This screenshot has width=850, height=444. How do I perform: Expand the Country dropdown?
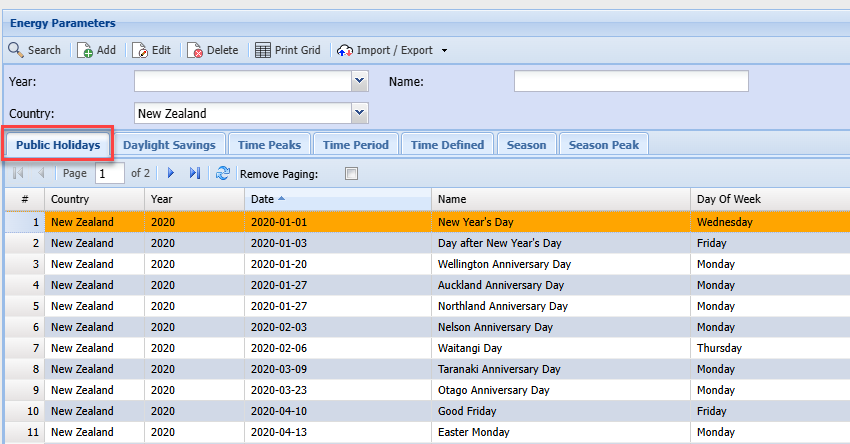360,113
